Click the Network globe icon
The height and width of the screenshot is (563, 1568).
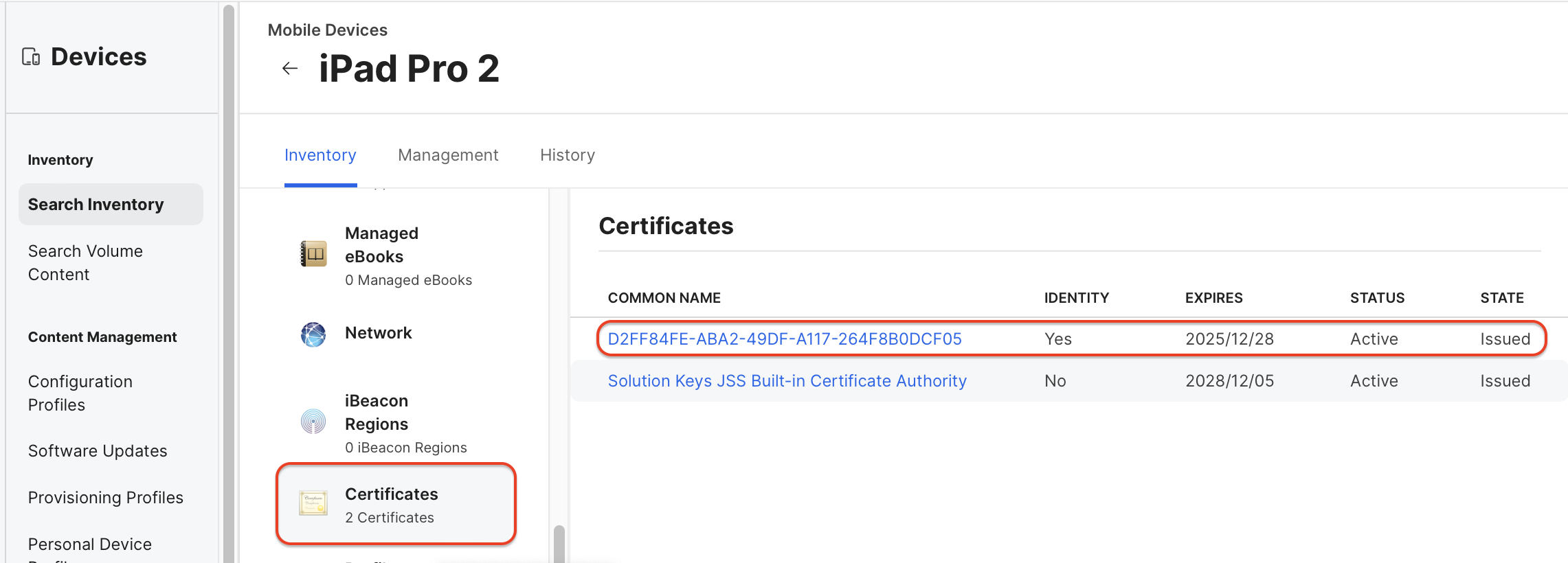[313, 334]
